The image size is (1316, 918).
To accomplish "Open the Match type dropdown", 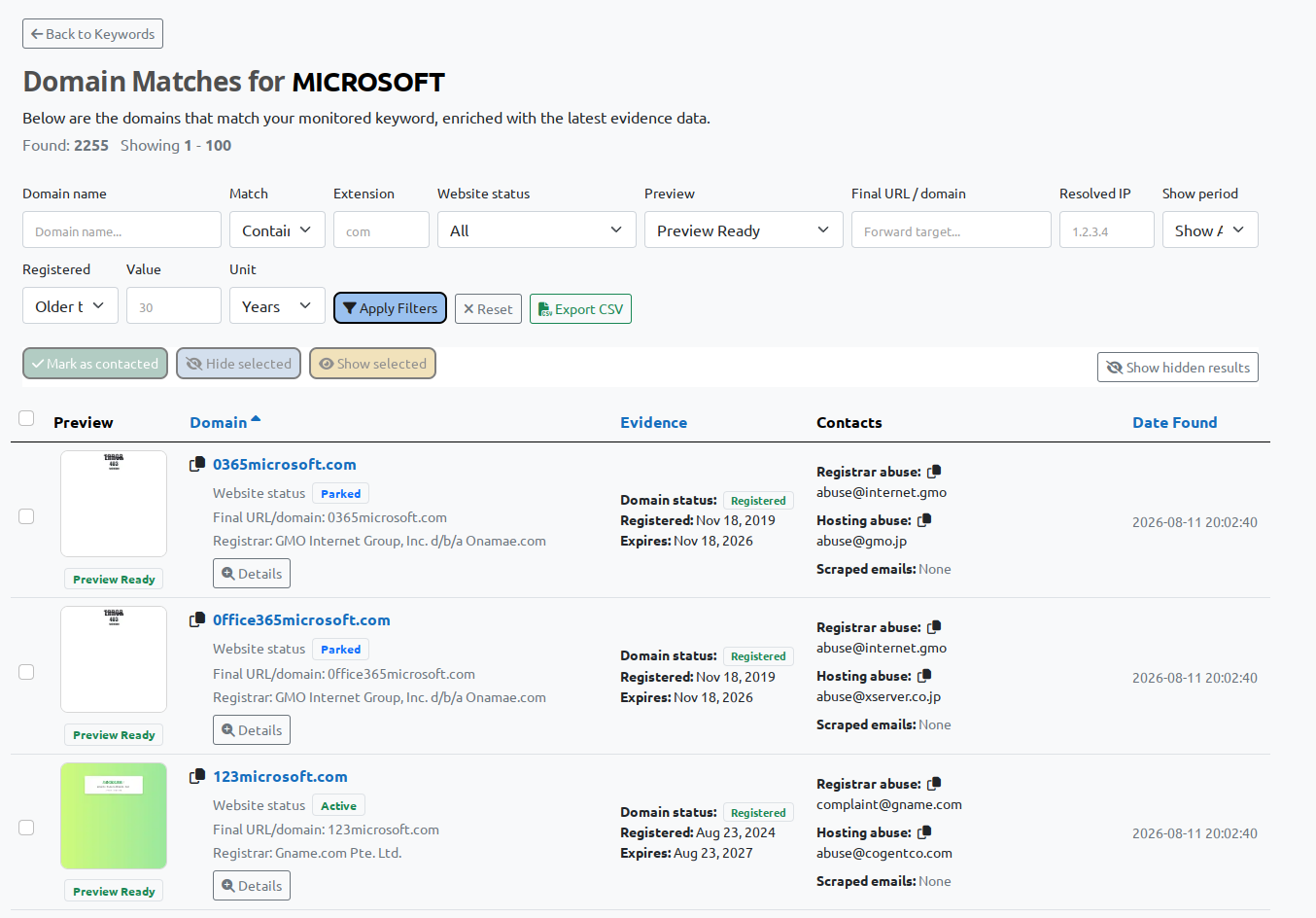I will 277,230.
